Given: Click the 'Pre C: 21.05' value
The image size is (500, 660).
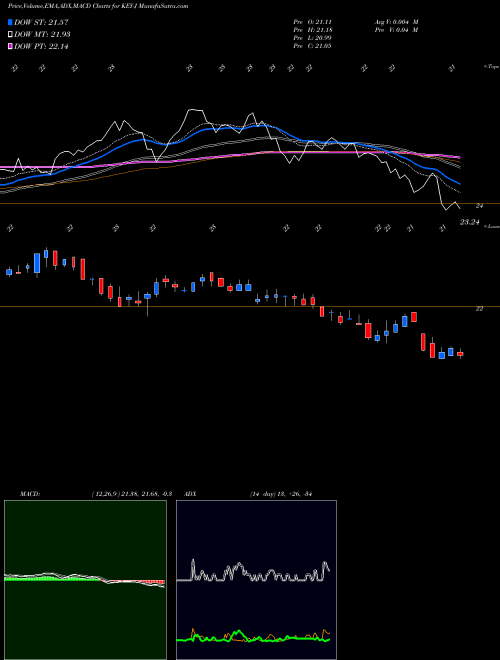Looking at the screenshot, I should click(x=312, y=46).
